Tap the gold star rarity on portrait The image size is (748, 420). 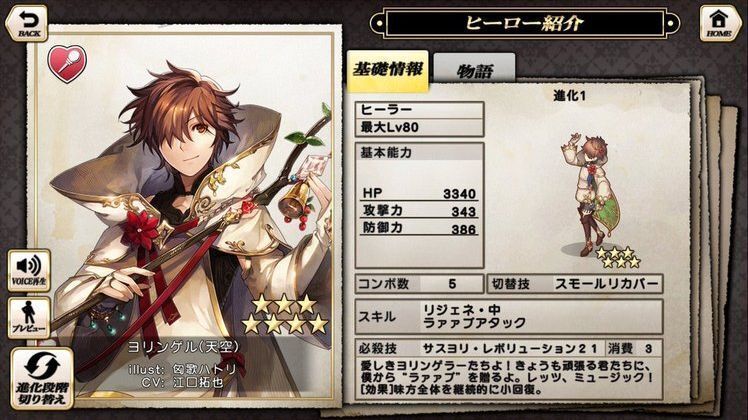click(285, 314)
